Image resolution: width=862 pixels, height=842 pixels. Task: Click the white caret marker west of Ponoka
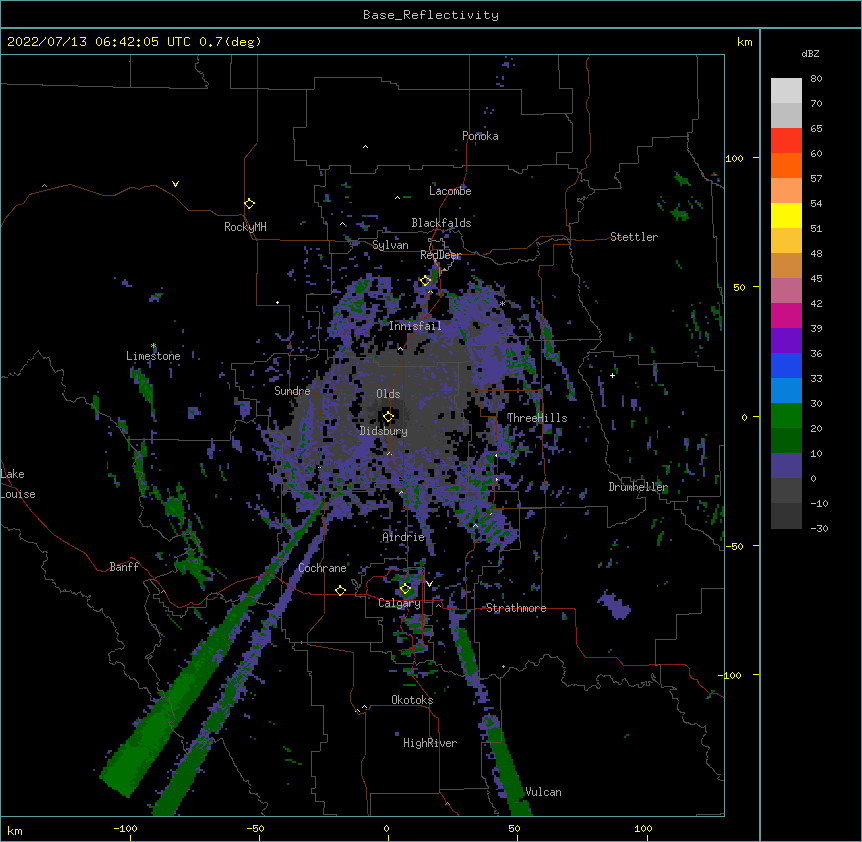[x=366, y=147]
